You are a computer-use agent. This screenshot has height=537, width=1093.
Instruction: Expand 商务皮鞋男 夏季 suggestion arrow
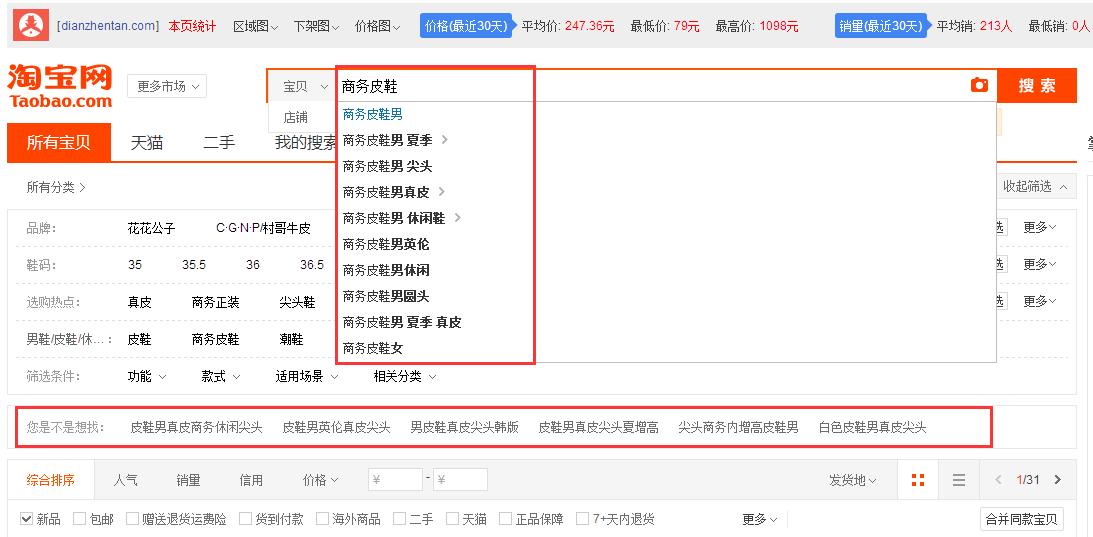(x=445, y=140)
